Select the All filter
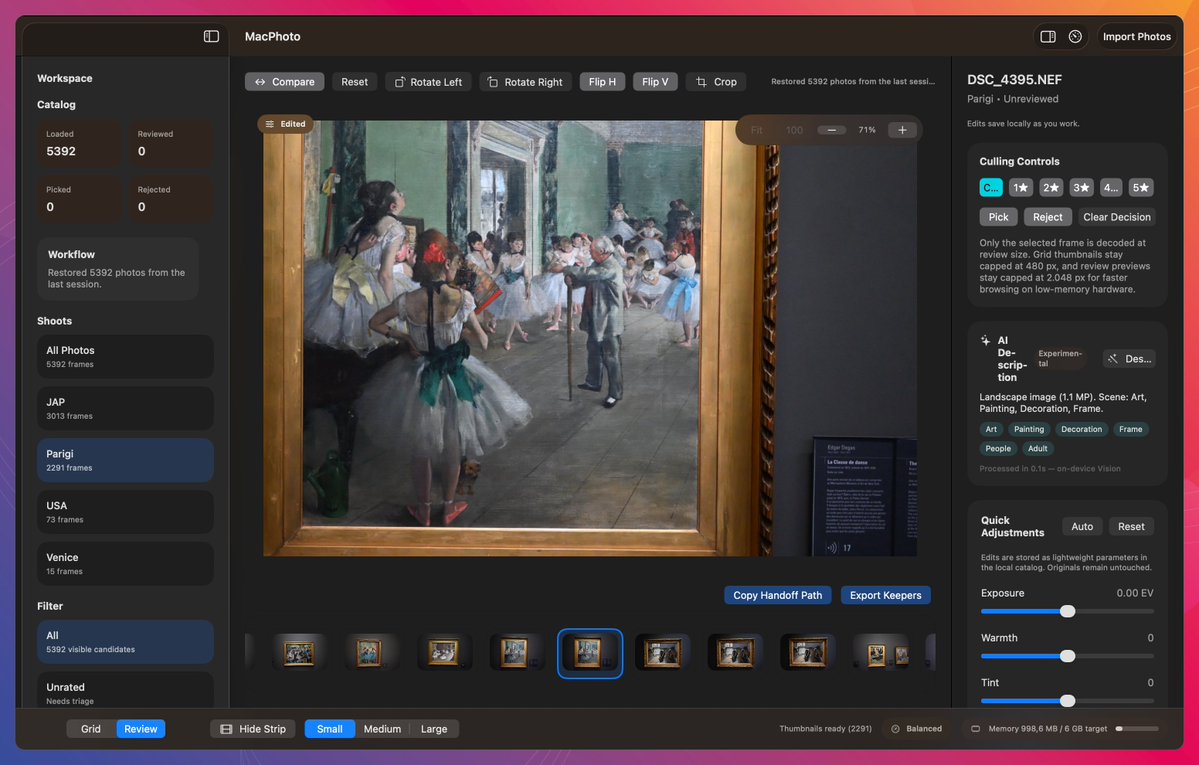Screen dimensions: 1199x765 (x=125, y=642)
